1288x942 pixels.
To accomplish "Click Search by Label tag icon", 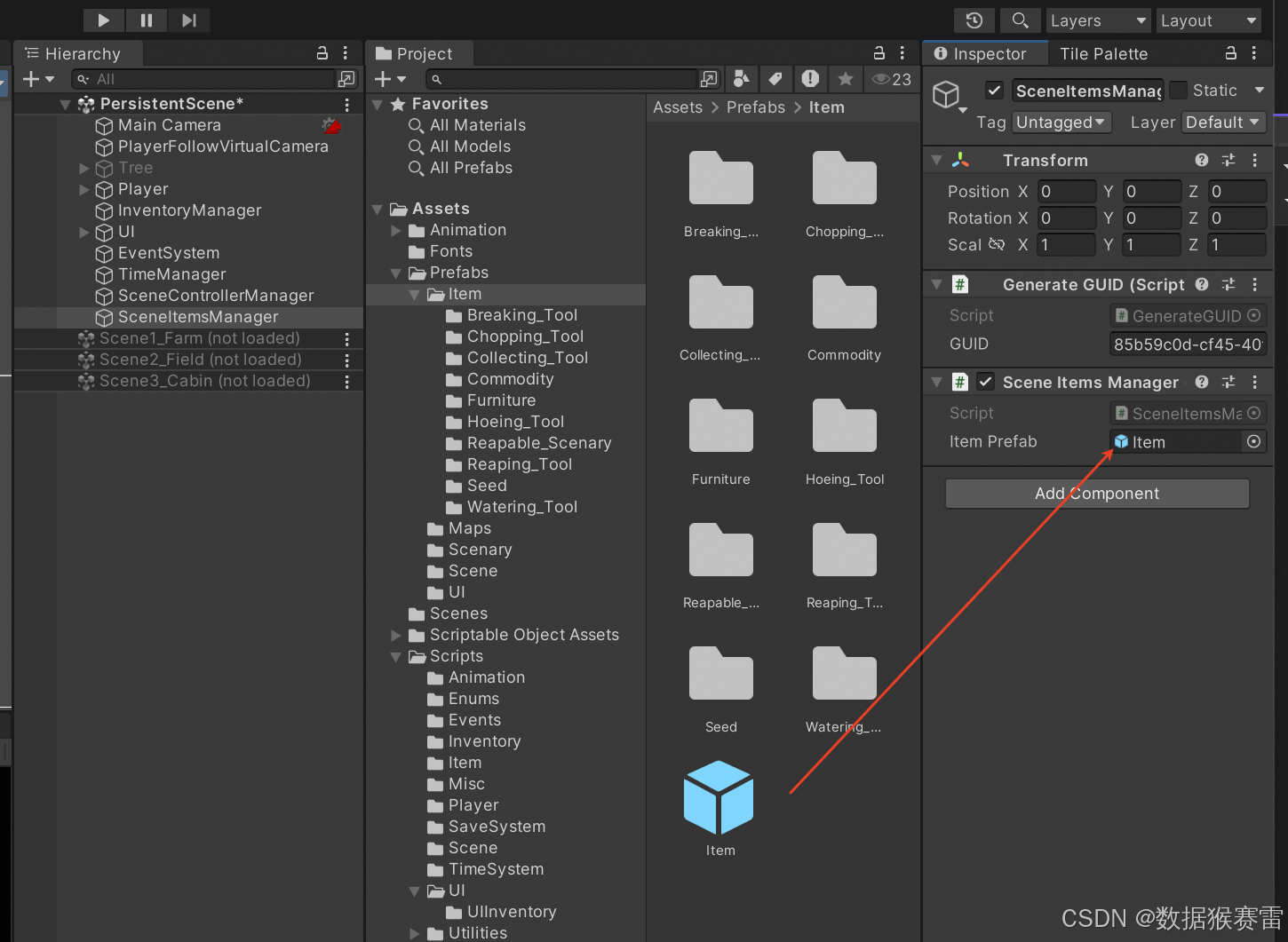I will pyautogui.click(x=775, y=79).
